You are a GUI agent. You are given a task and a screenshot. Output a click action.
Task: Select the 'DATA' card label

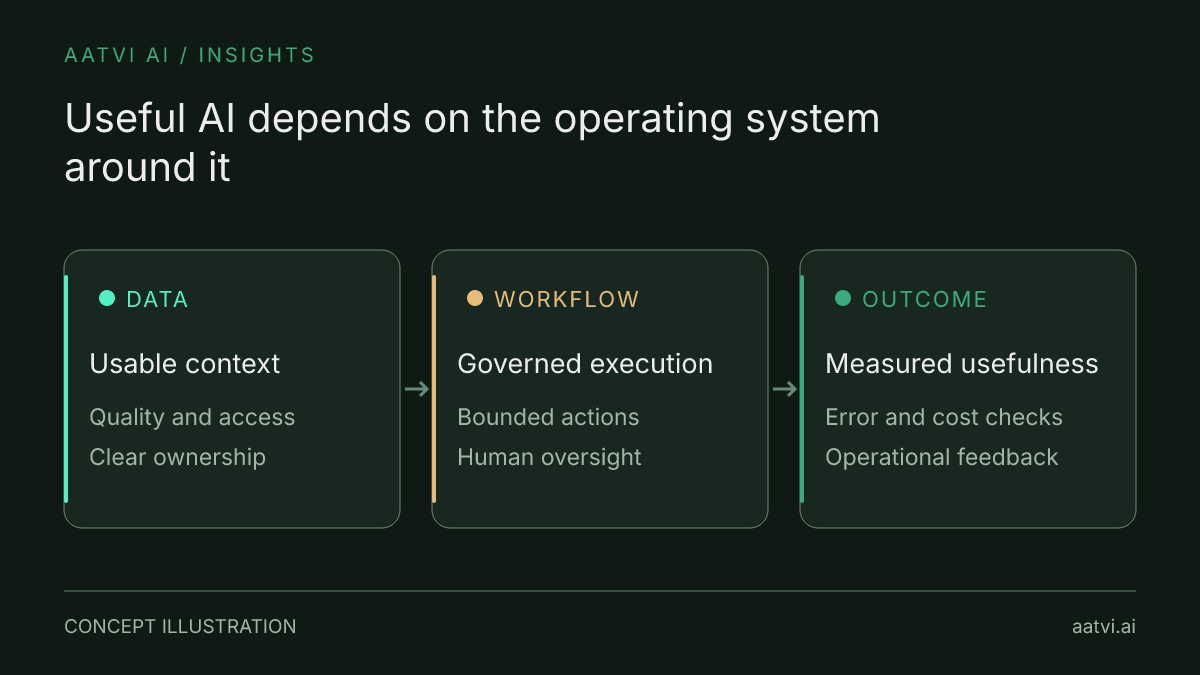coord(157,299)
